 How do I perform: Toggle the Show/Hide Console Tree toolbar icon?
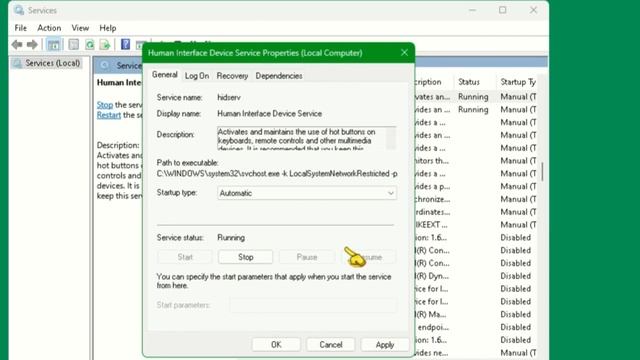coord(53,44)
